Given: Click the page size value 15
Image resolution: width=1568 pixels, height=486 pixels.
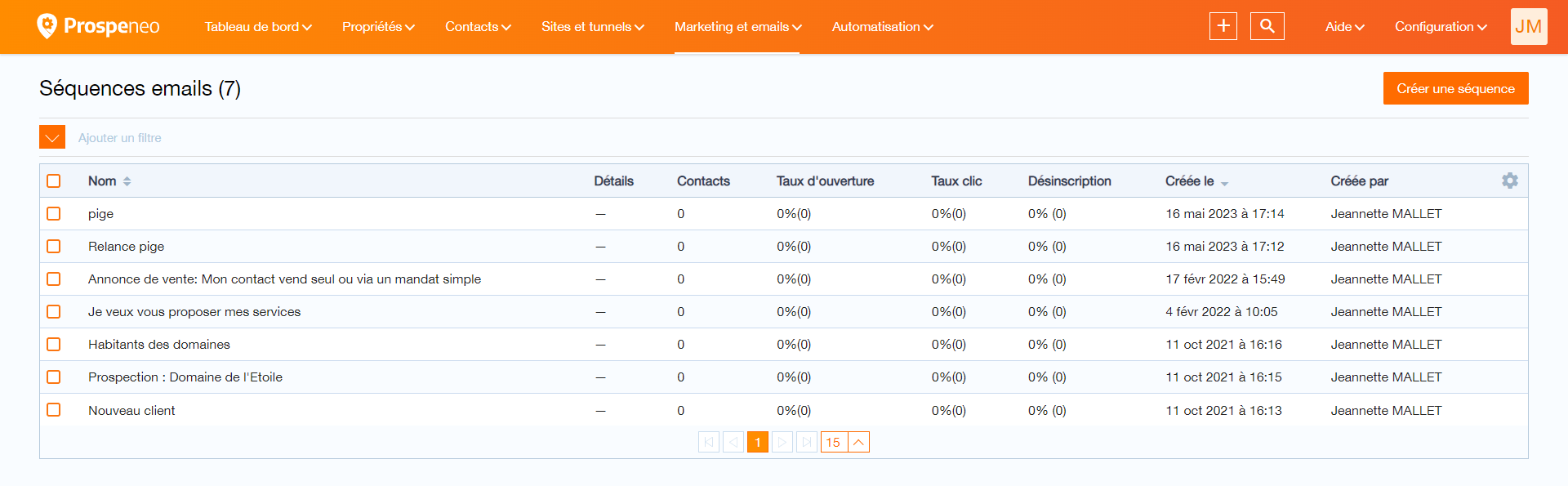Looking at the screenshot, I should [x=834, y=442].
